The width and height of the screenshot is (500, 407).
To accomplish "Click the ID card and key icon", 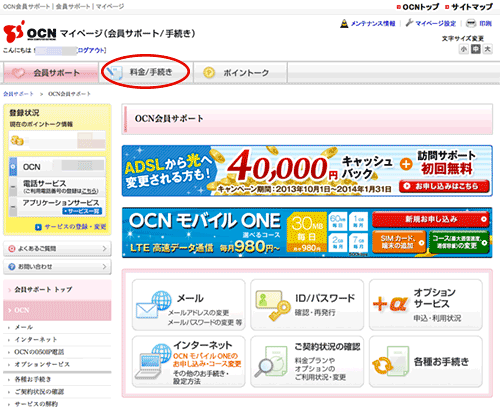I will [x=273, y=306].
